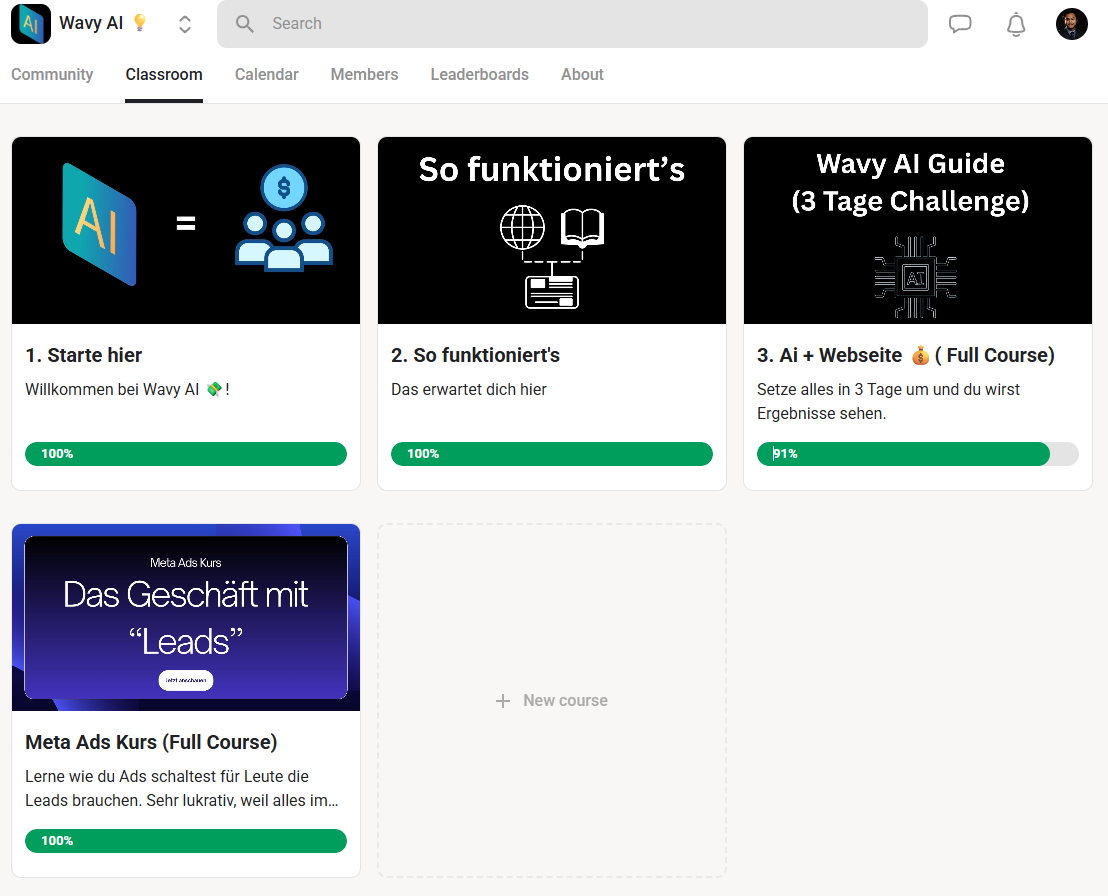Focus the Search input field
The width and height of the screenshot is (1108, 896).
(x=572, y=24)
